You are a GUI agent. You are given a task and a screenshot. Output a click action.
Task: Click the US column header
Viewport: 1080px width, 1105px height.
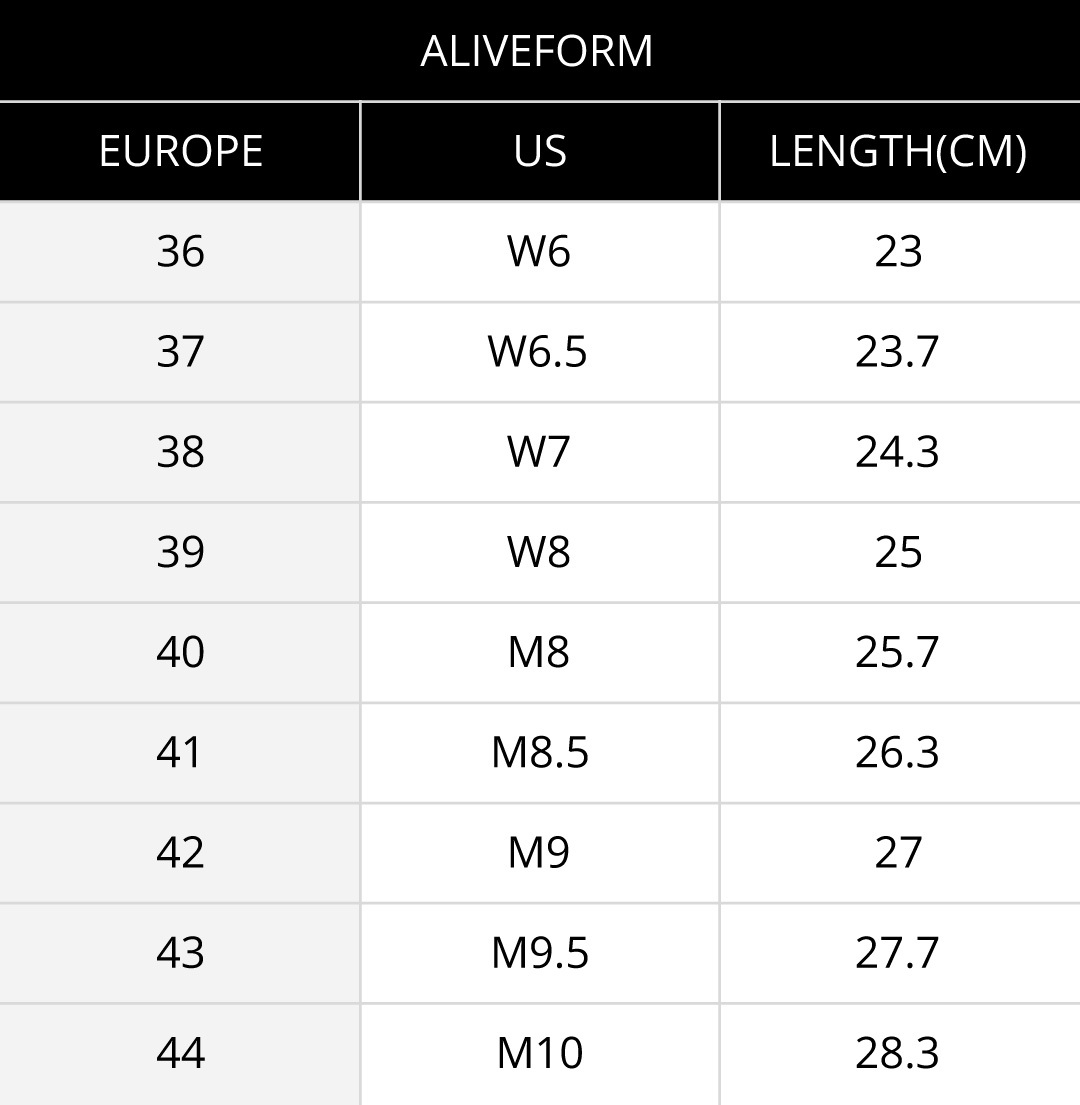coord(539,151)
